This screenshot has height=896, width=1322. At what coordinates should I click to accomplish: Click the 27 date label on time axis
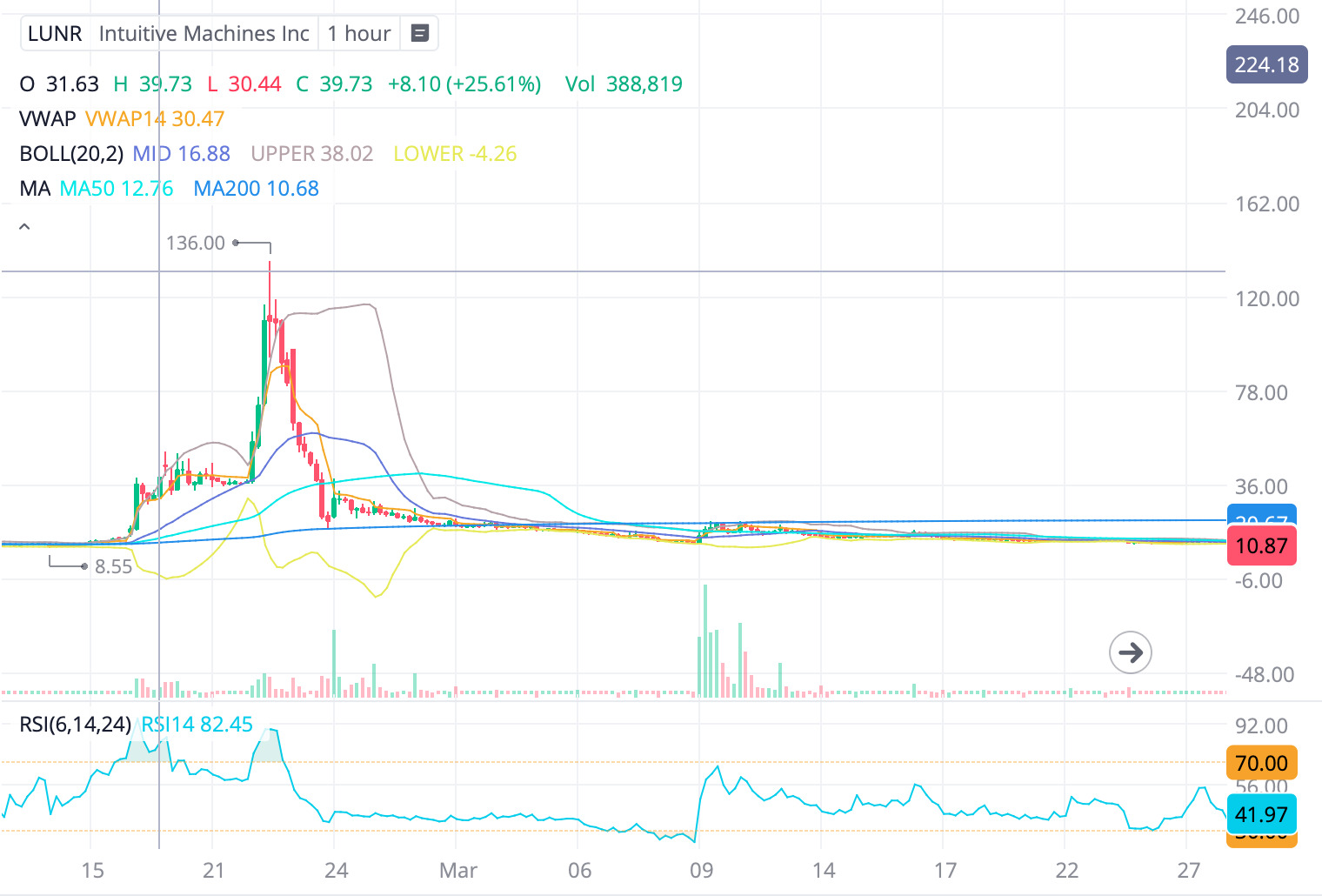pyautogui.click(x=1188, y=870)
